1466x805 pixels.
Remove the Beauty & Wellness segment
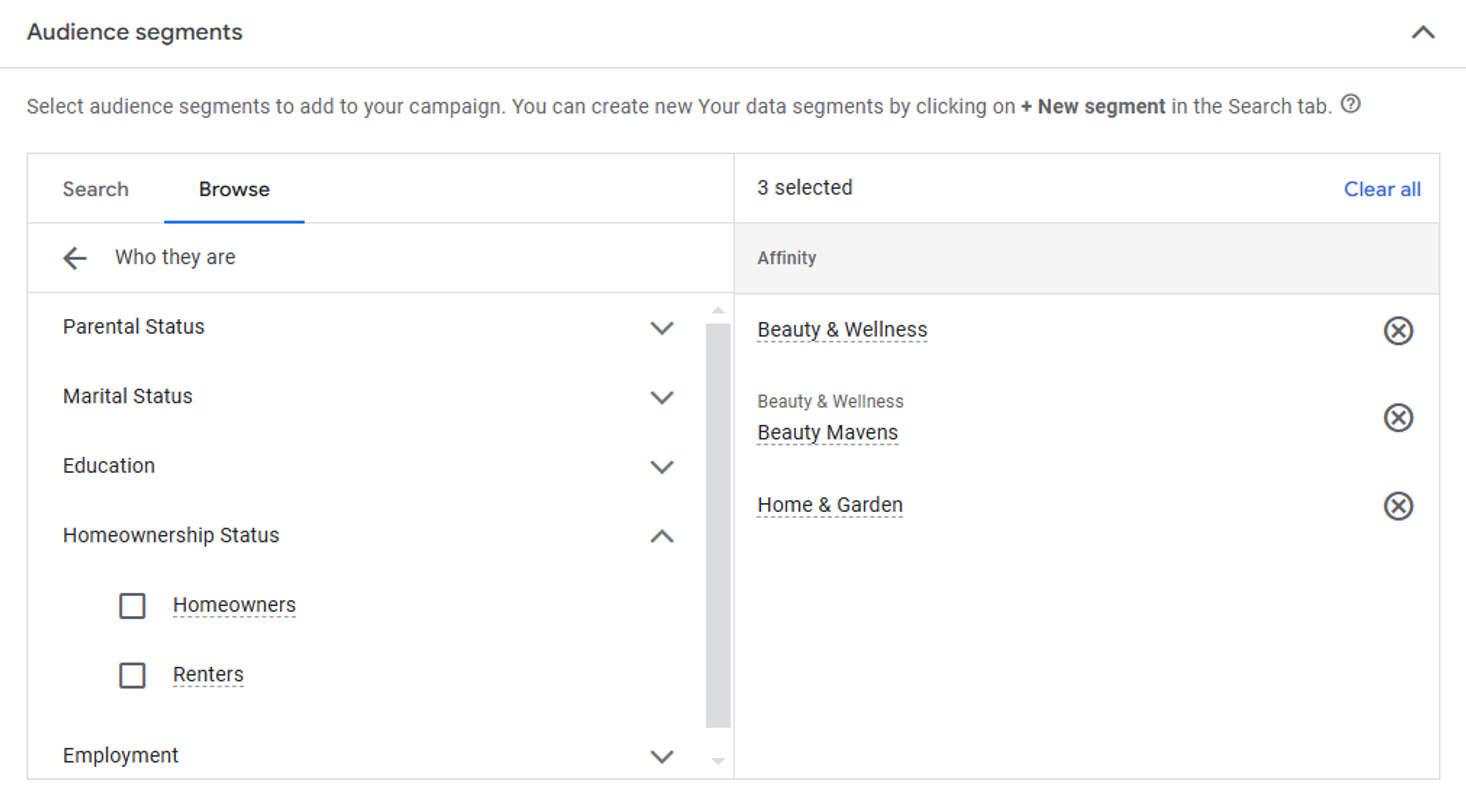(x=1397, y=330)
